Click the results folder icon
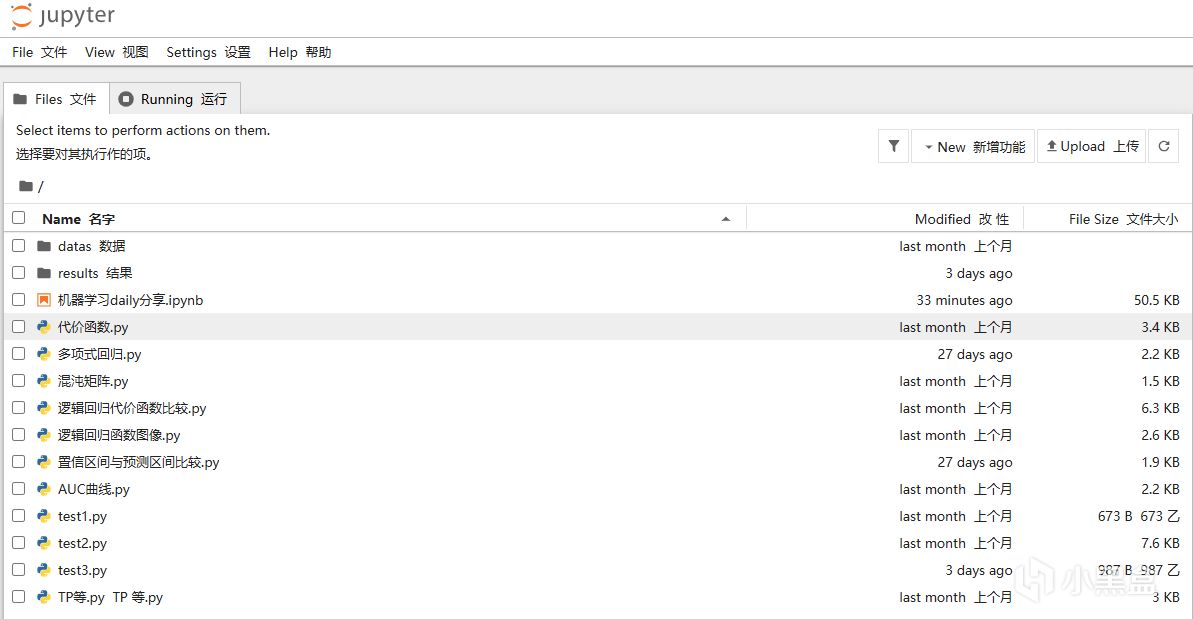The height and width of the screenshot is (619, 1193). tap(43, 273)
